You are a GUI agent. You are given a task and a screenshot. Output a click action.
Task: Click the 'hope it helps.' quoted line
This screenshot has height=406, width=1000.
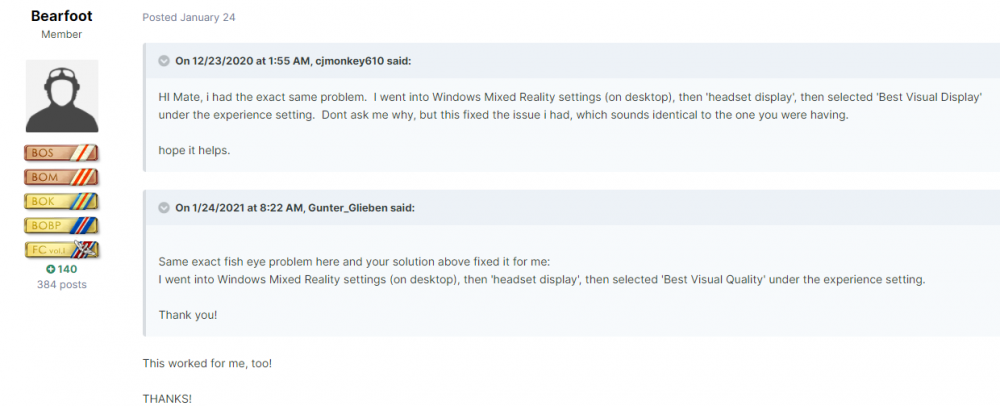click(x=196, y=150)
